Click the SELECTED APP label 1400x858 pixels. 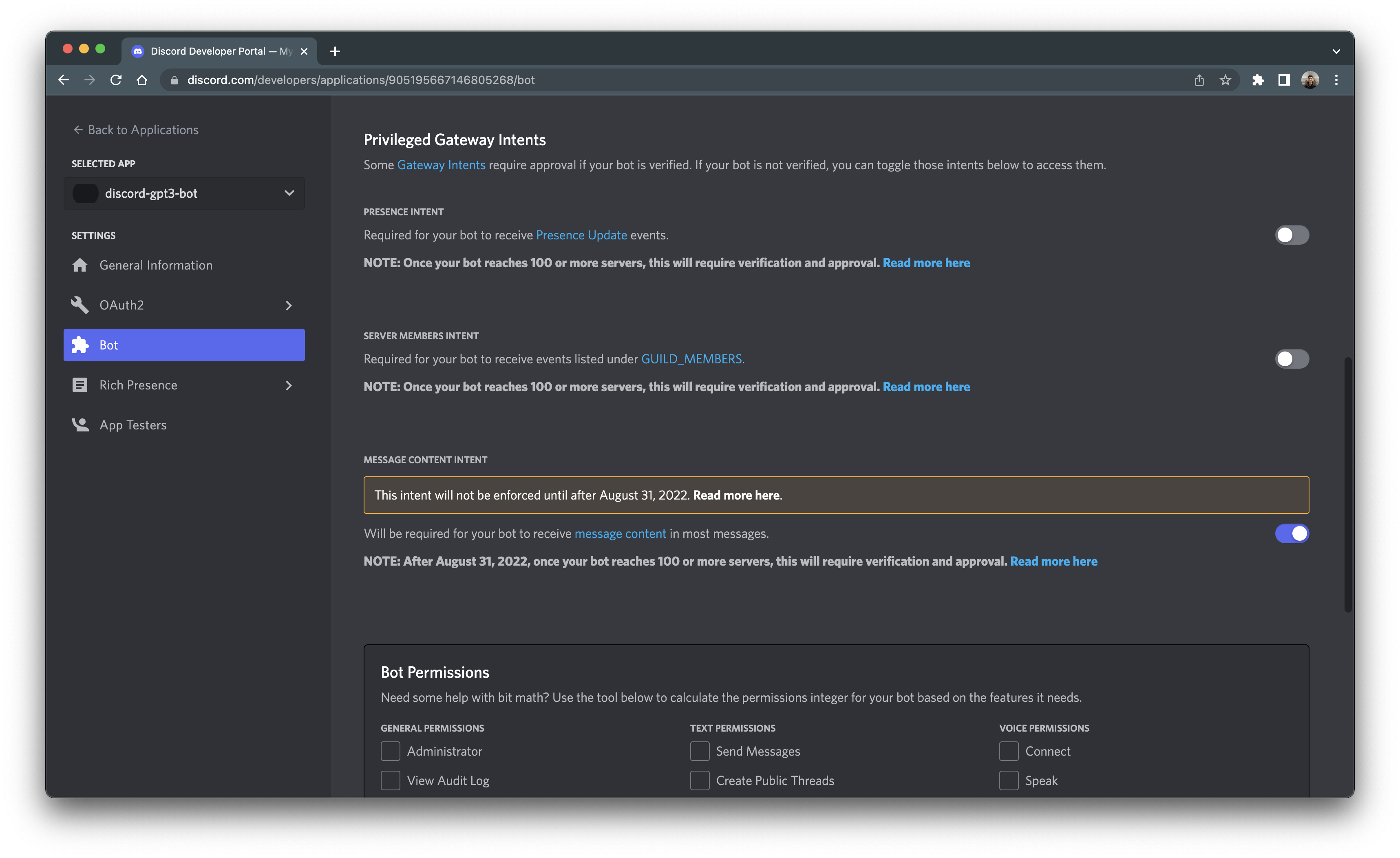[104, 164]
